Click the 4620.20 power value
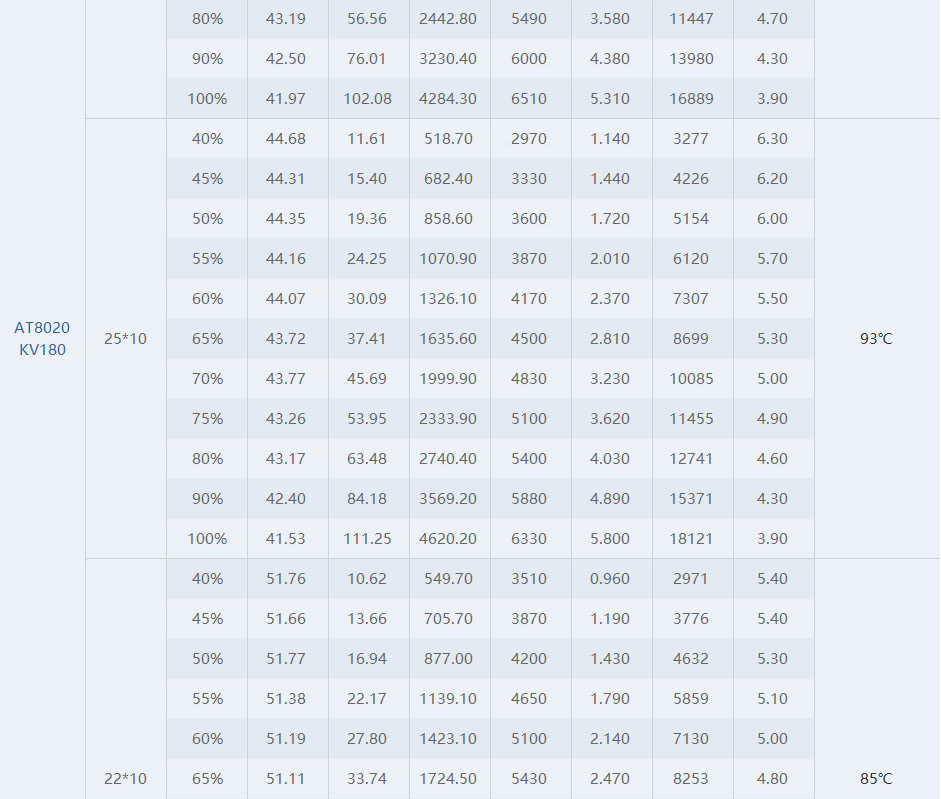Image resolution: width=941 pixels, height=799 pixels. (x=448, y=538)
